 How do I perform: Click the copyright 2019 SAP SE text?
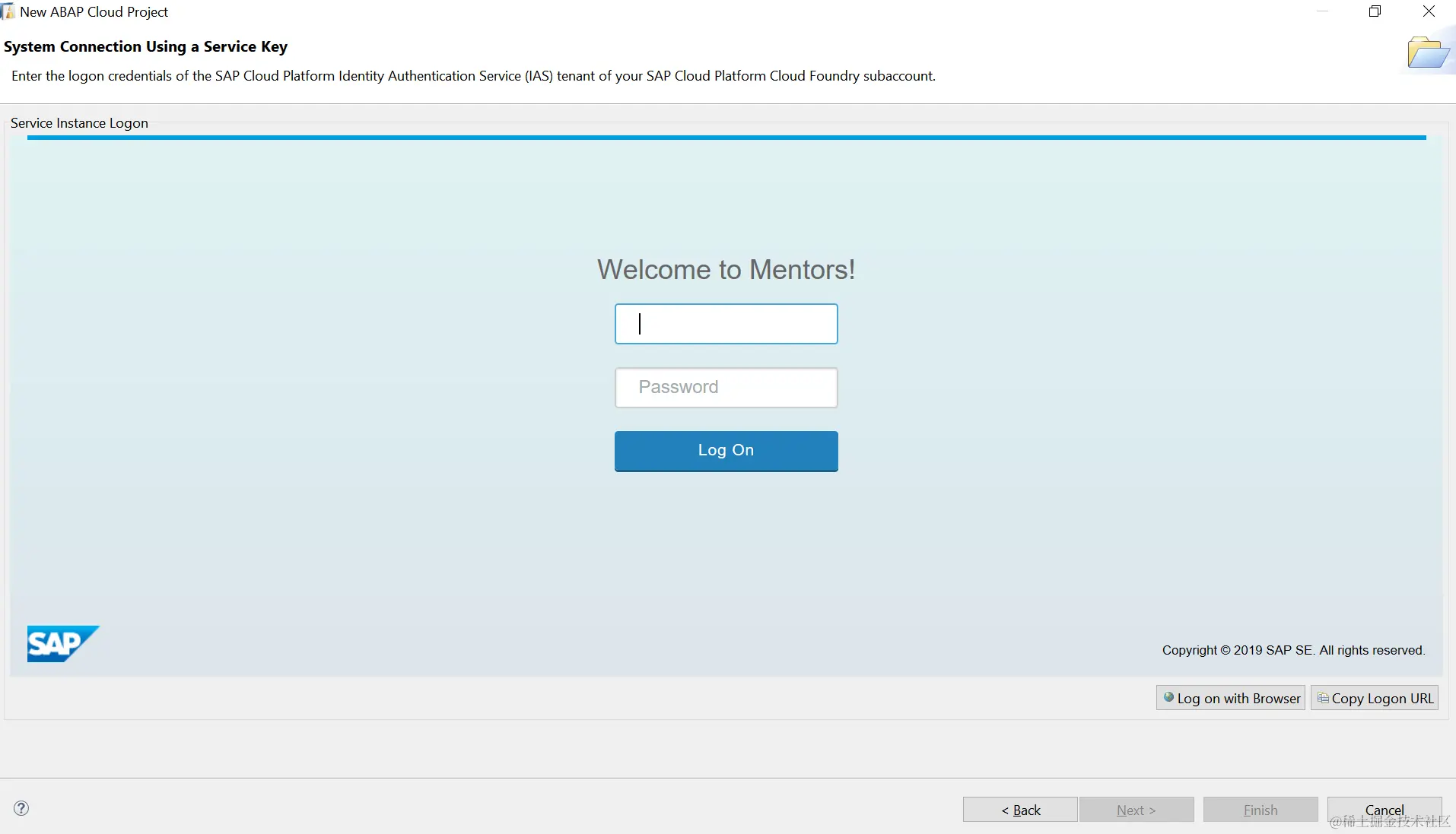tap(1293, 650)
